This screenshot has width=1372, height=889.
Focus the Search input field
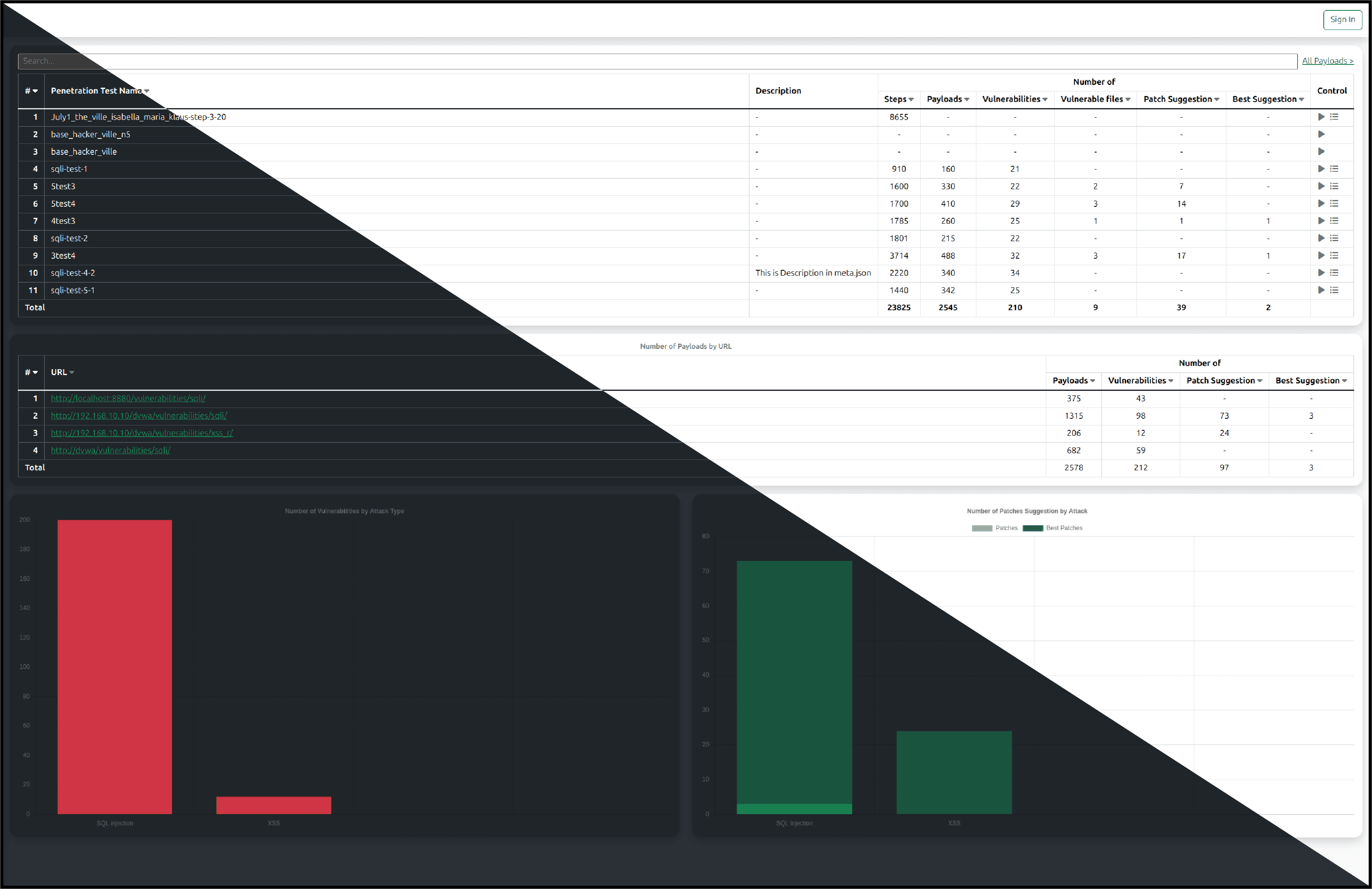click(x=657, y=61)
